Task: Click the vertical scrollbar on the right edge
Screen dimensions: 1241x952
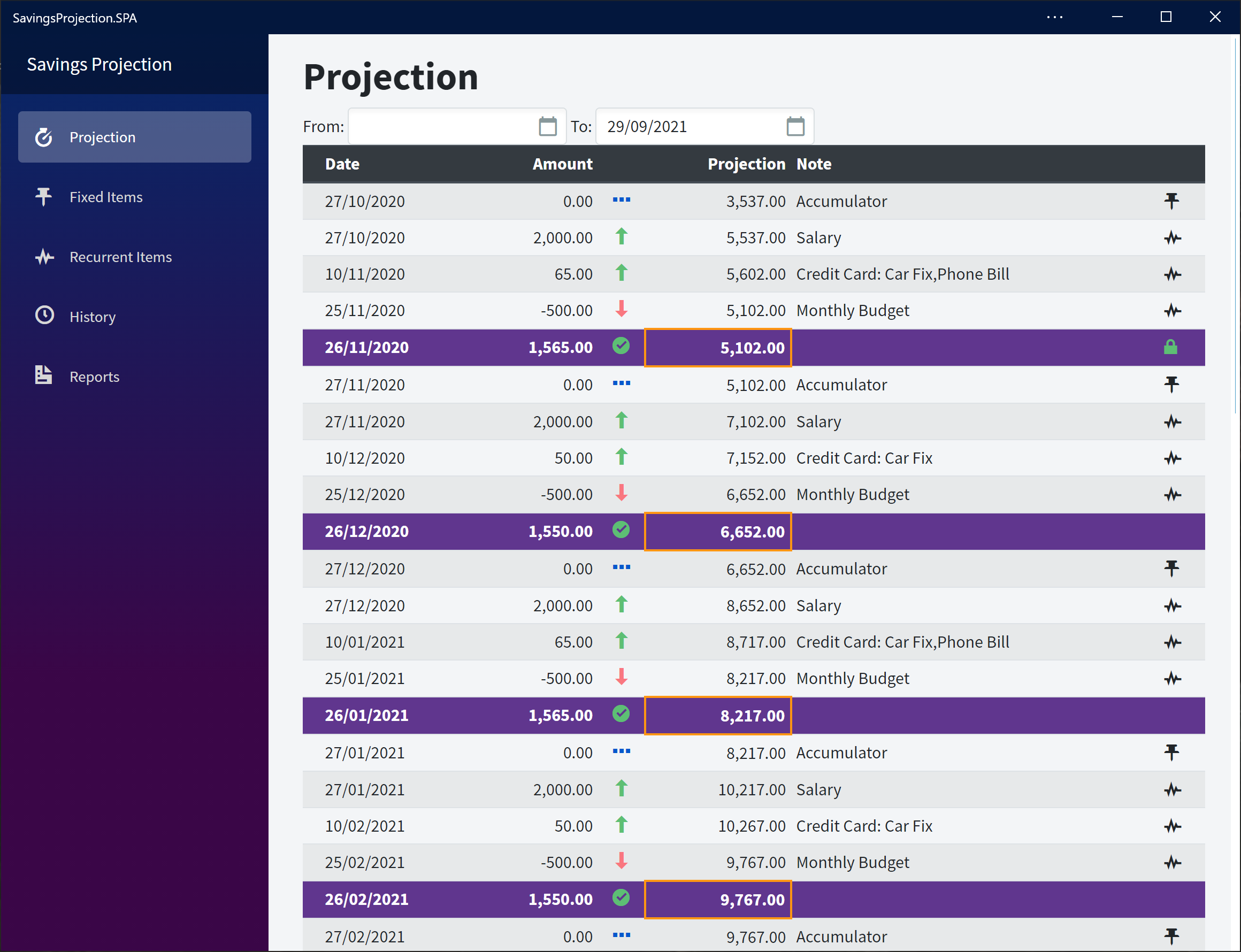Action: [1235, 227]
